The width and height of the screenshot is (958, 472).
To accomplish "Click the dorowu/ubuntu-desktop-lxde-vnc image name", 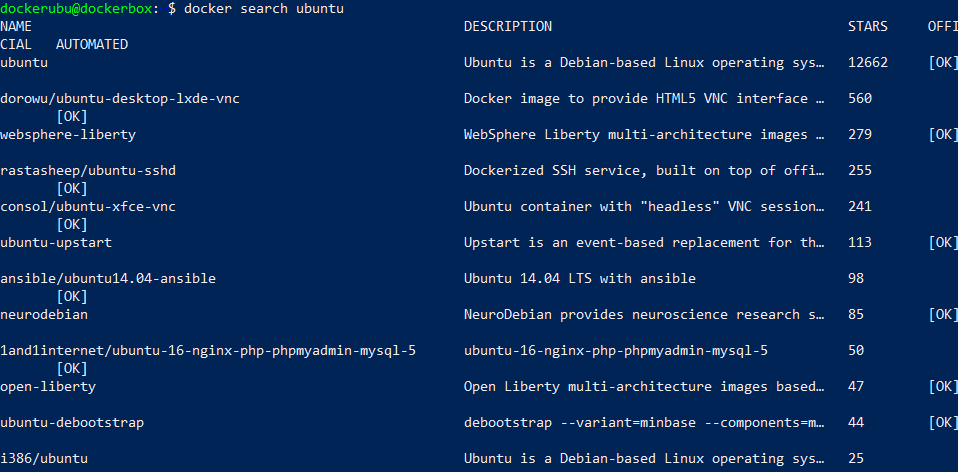I will 120,99.
